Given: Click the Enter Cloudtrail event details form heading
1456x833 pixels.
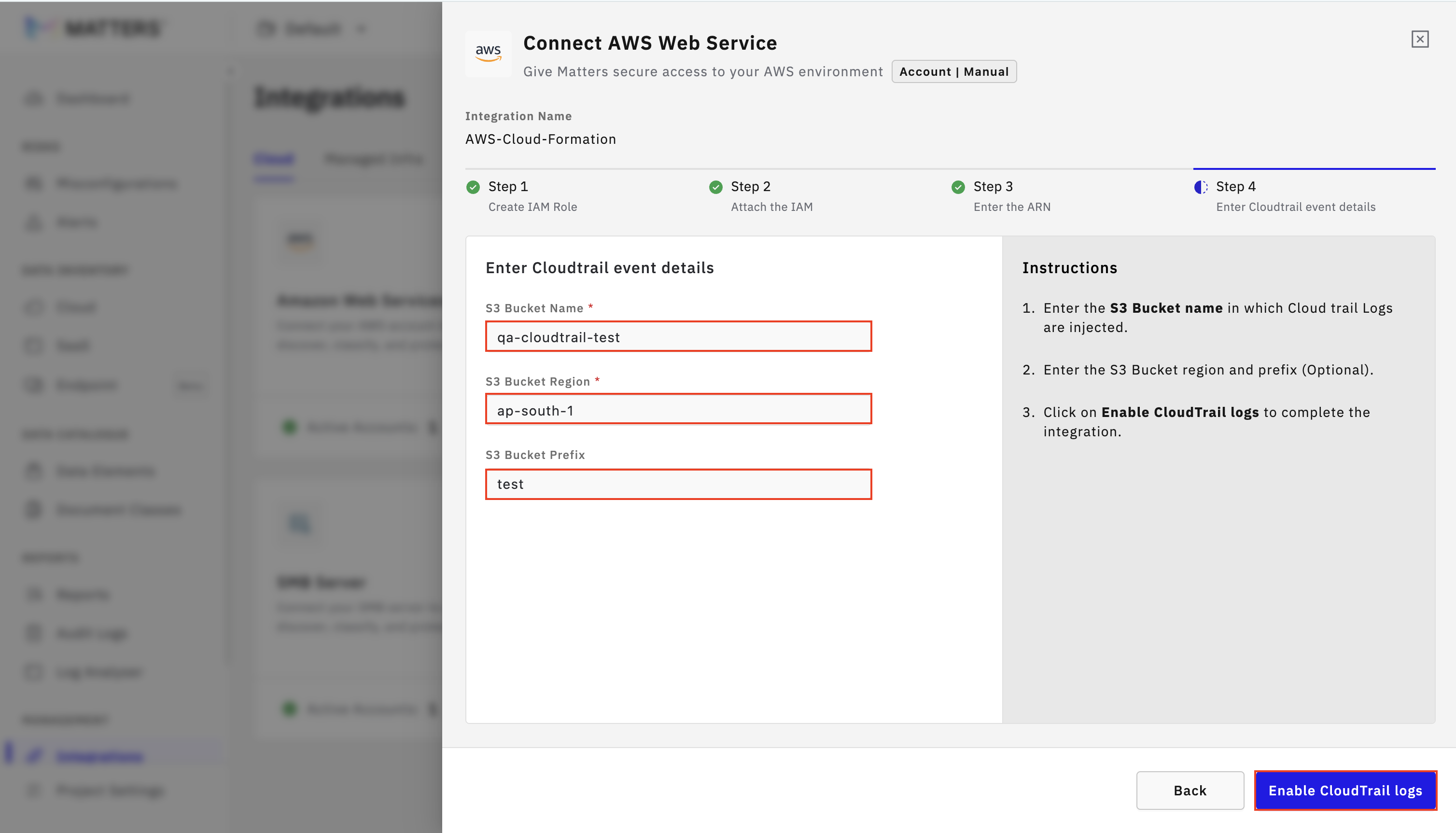Looking at the screenshot, I should pos(600,268).
